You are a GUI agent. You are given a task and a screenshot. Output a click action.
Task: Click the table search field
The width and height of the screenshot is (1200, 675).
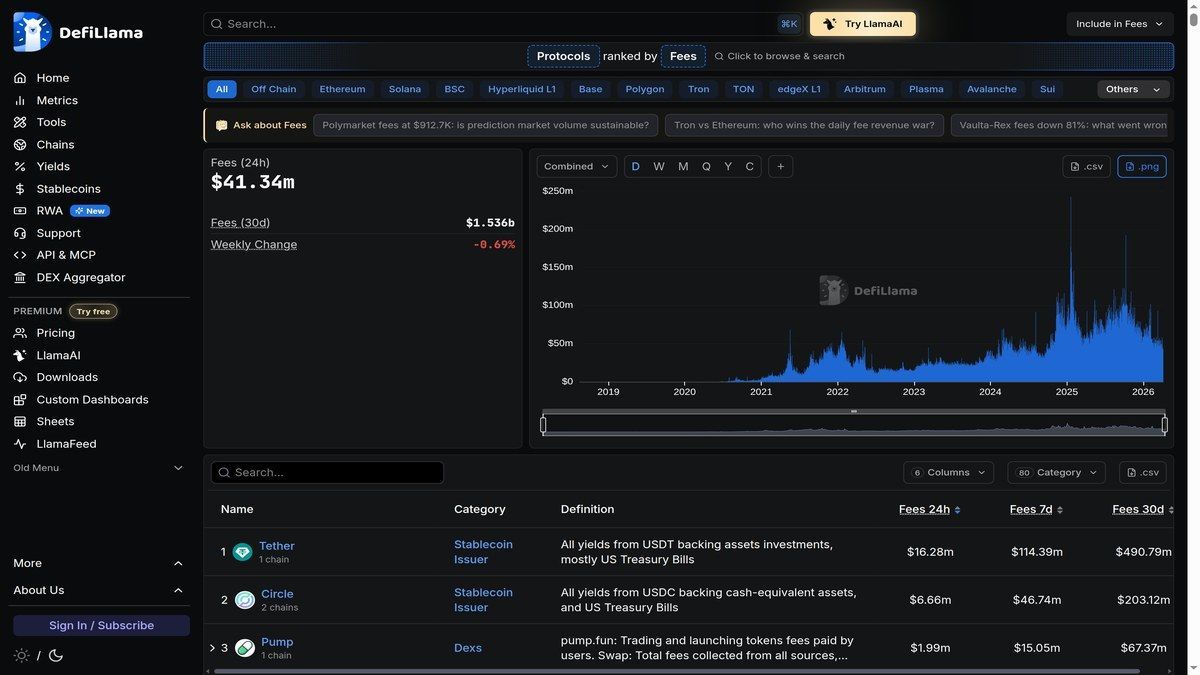(327, 470)
